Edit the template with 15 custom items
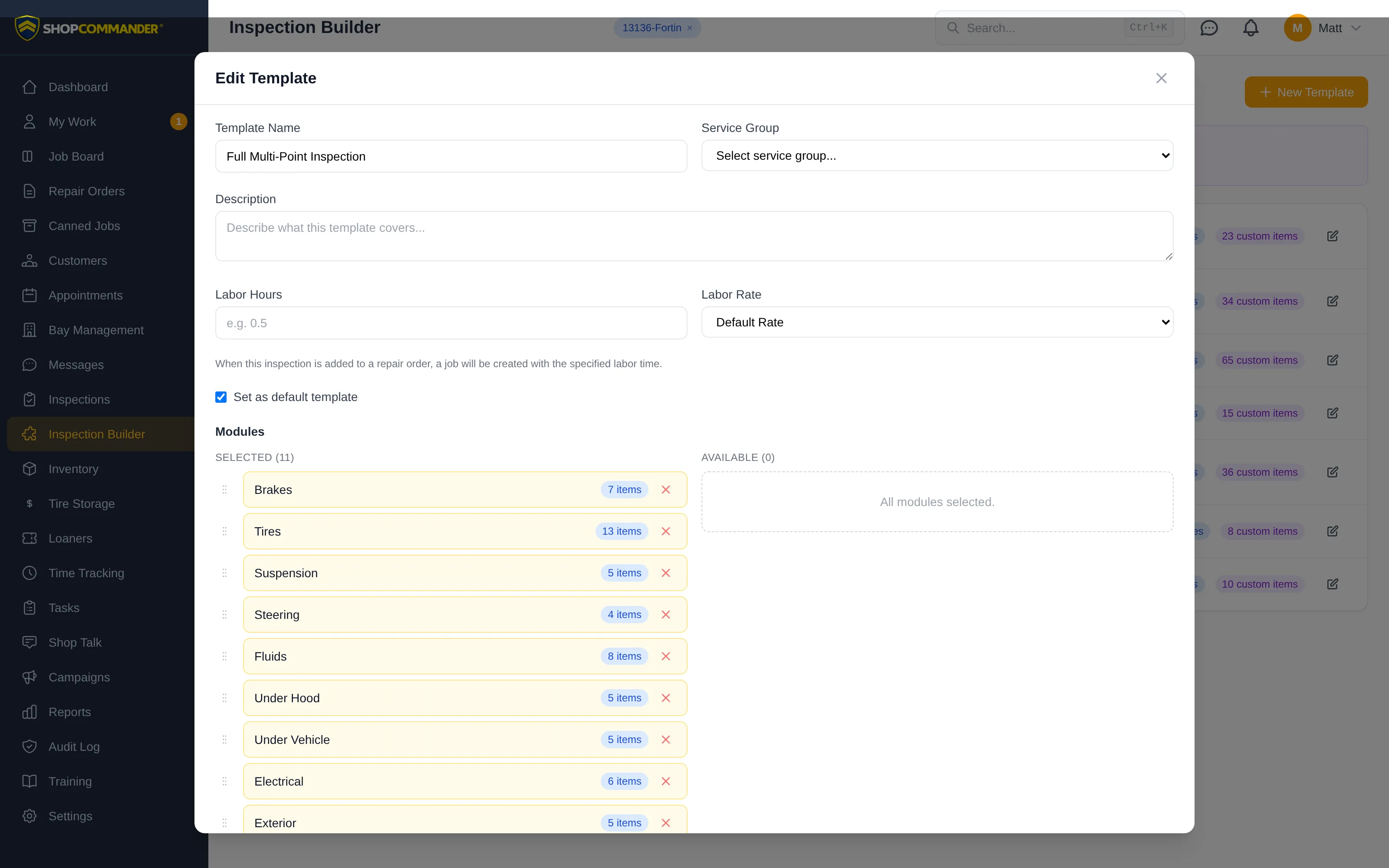The width and height of the screenshot is (1389, 868). [1332, 413]
